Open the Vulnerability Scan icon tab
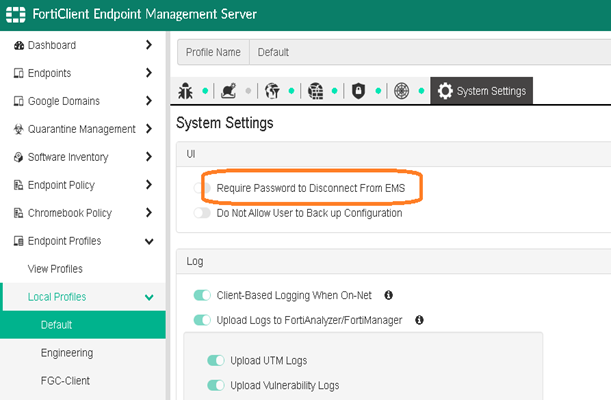The image size is (611, 400). click(401, 91)
